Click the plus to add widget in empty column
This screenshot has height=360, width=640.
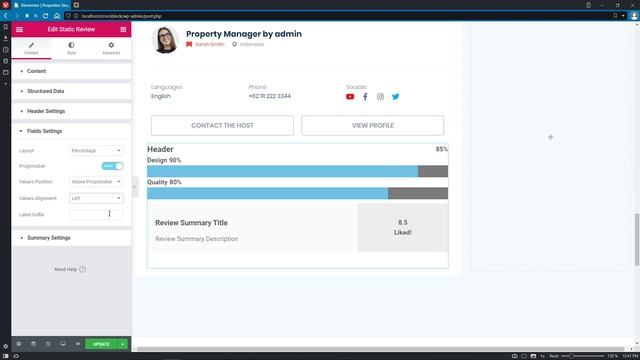[x=551, y=137]
